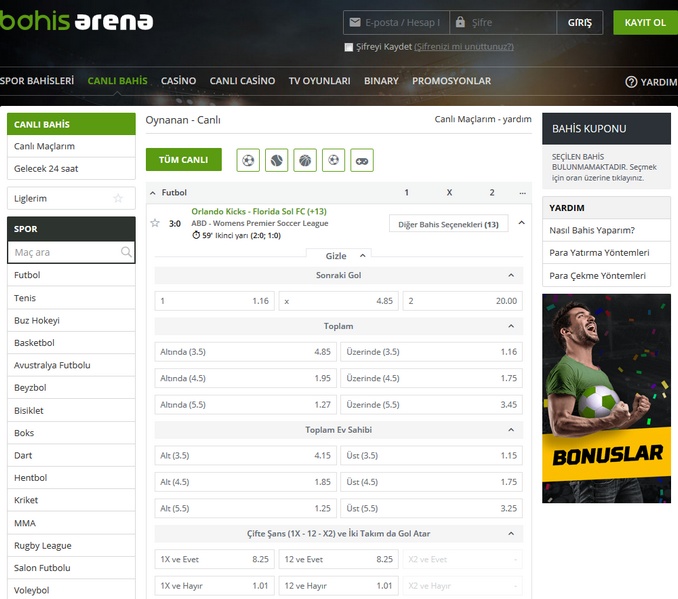This screenshot has height=599, width=678.
Task: Click the KAYIT OL register button
Action: coord(645,22)
